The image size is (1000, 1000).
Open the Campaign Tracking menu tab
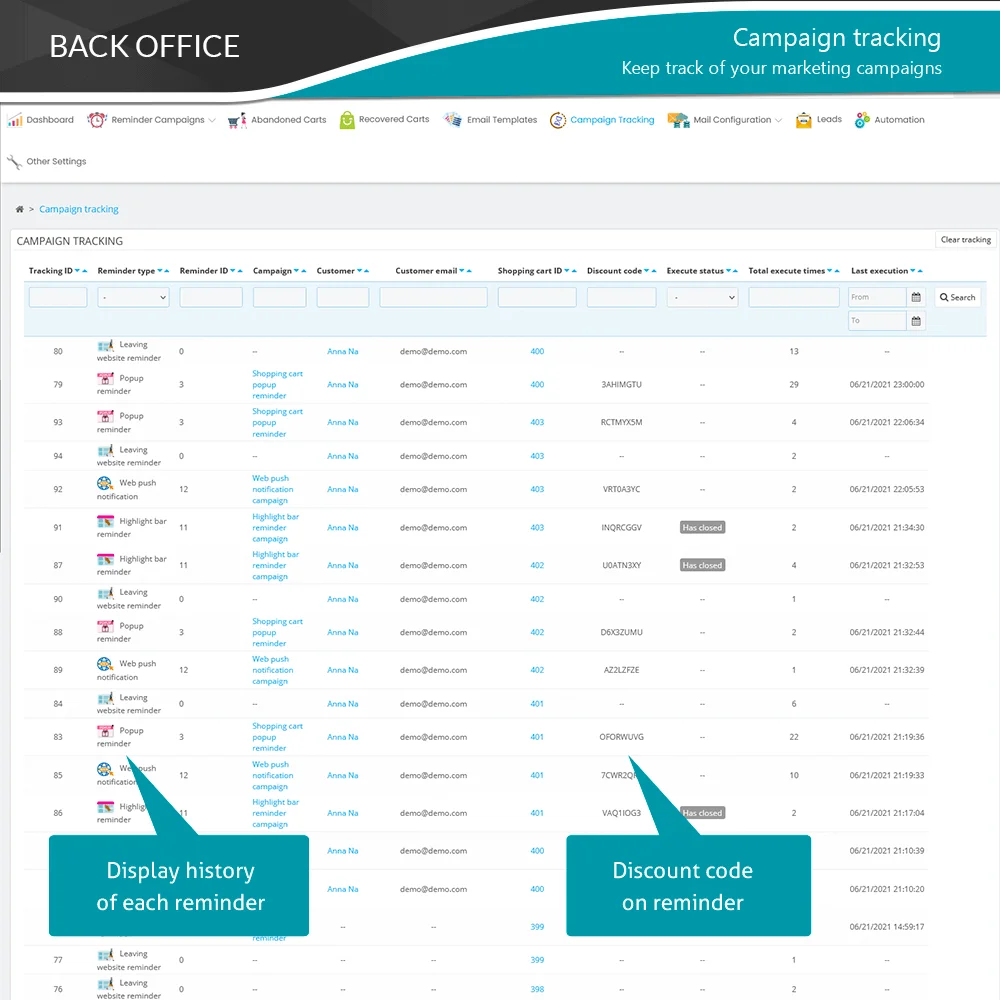coord(611,120)
